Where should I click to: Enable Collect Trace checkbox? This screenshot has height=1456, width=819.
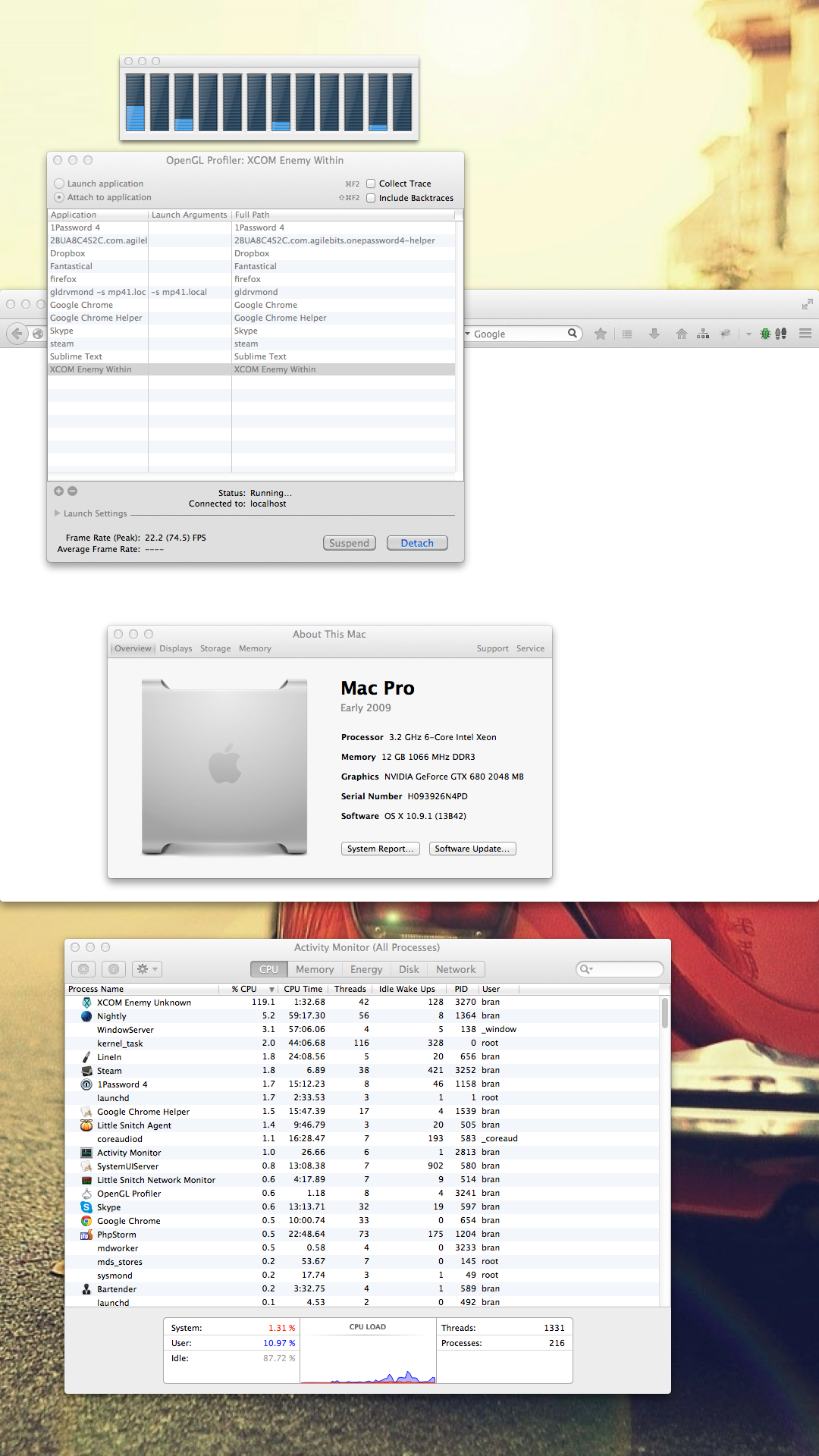371,184
